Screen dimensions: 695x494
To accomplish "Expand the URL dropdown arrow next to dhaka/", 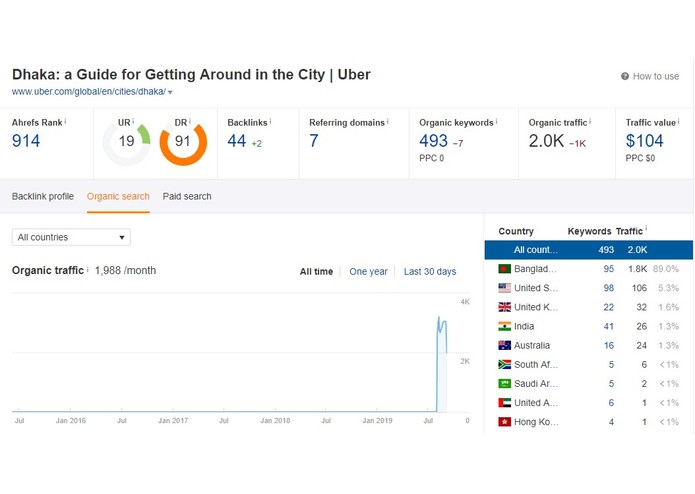I will pos(170,92).
